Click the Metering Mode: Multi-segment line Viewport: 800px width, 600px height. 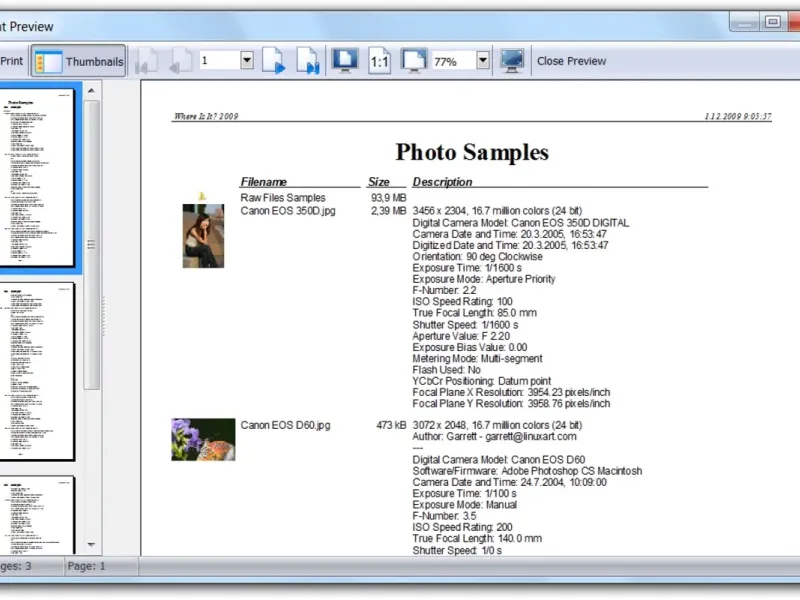pos(477,359)
